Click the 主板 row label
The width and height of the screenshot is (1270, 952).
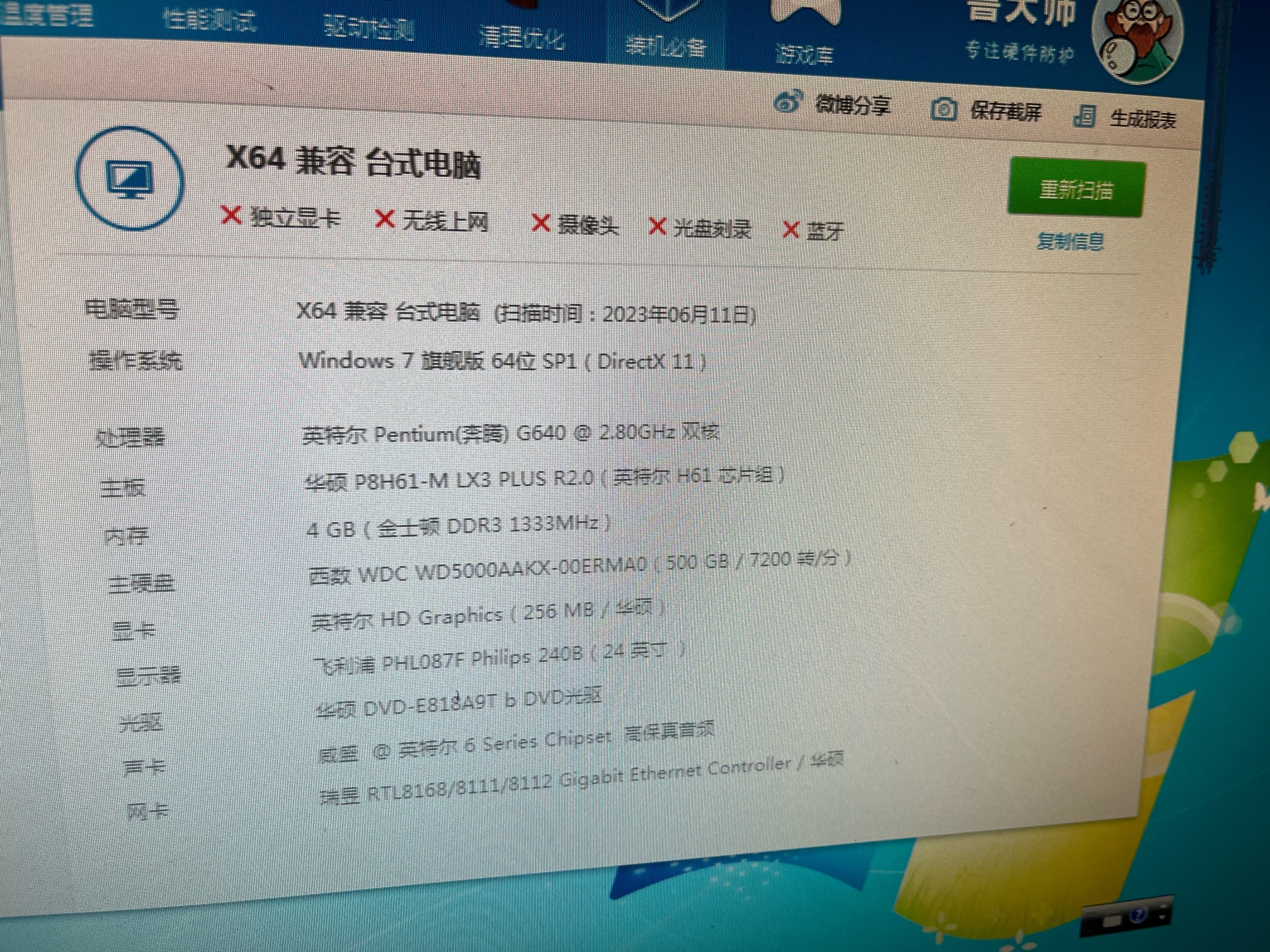(x=123, y=487)
